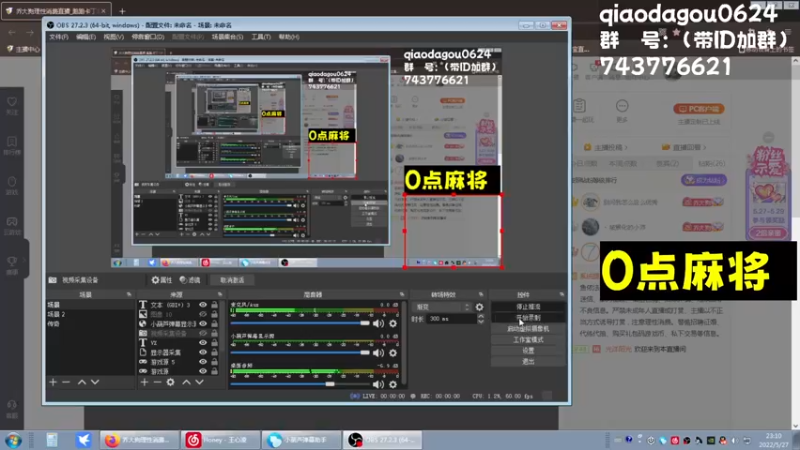The image size is (800, 450).
Task: Toggle lock on VX text source
Action: [214, 343]
